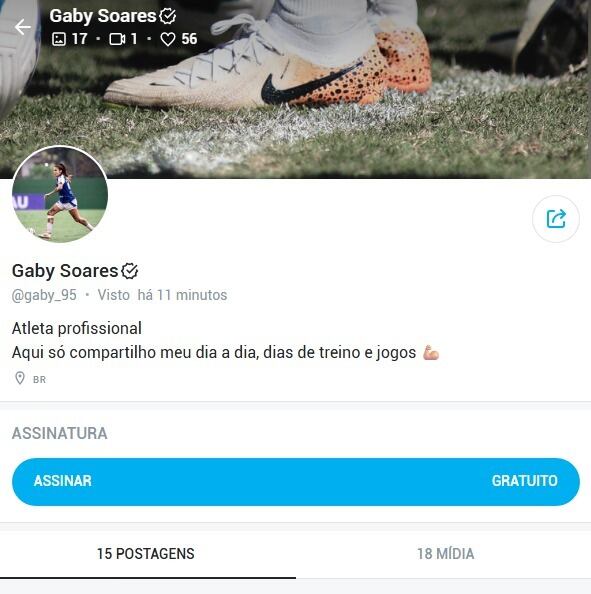
Task: Click the video count icon showing 1
Action: 117,39
